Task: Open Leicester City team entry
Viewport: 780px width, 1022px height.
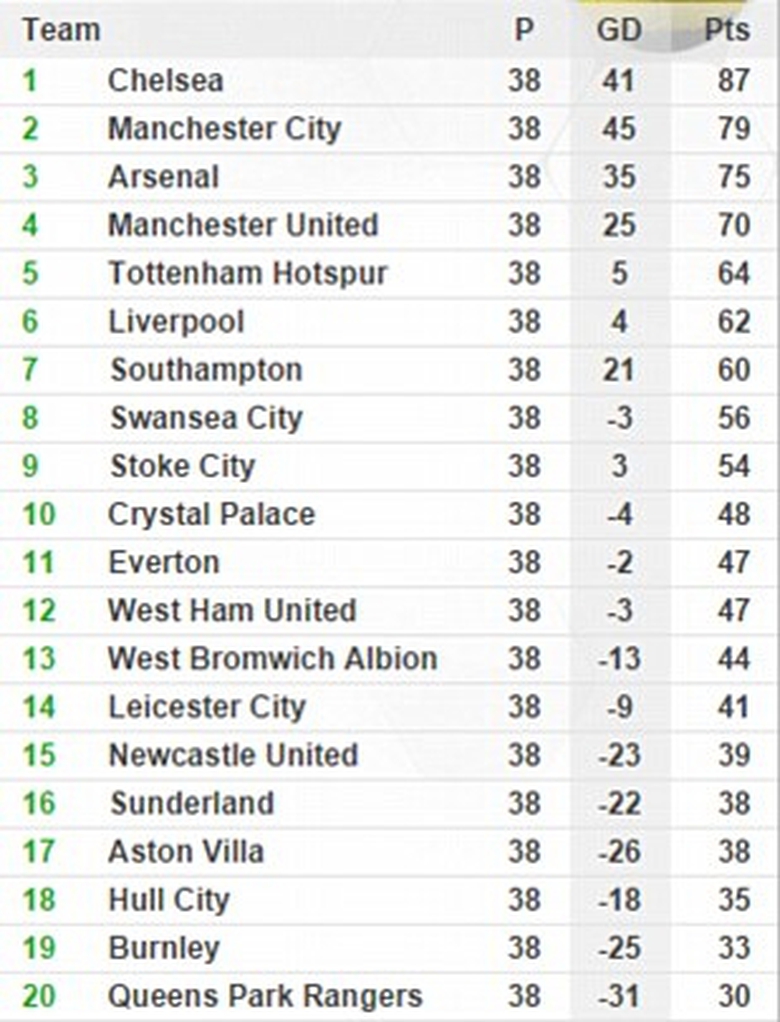Action: tap(206, 707)
